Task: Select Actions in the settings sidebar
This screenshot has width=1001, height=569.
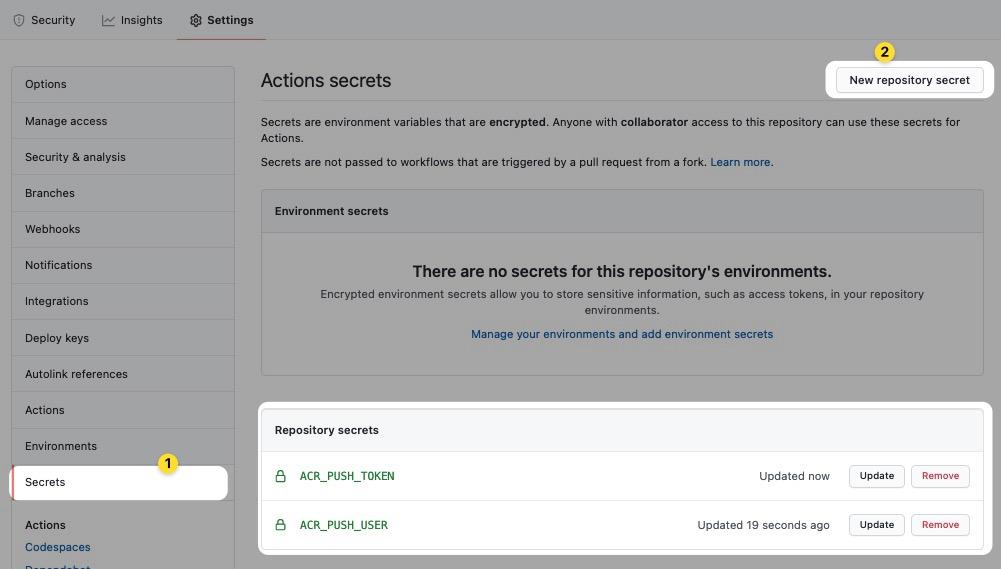Action: (x=123, y=410)
